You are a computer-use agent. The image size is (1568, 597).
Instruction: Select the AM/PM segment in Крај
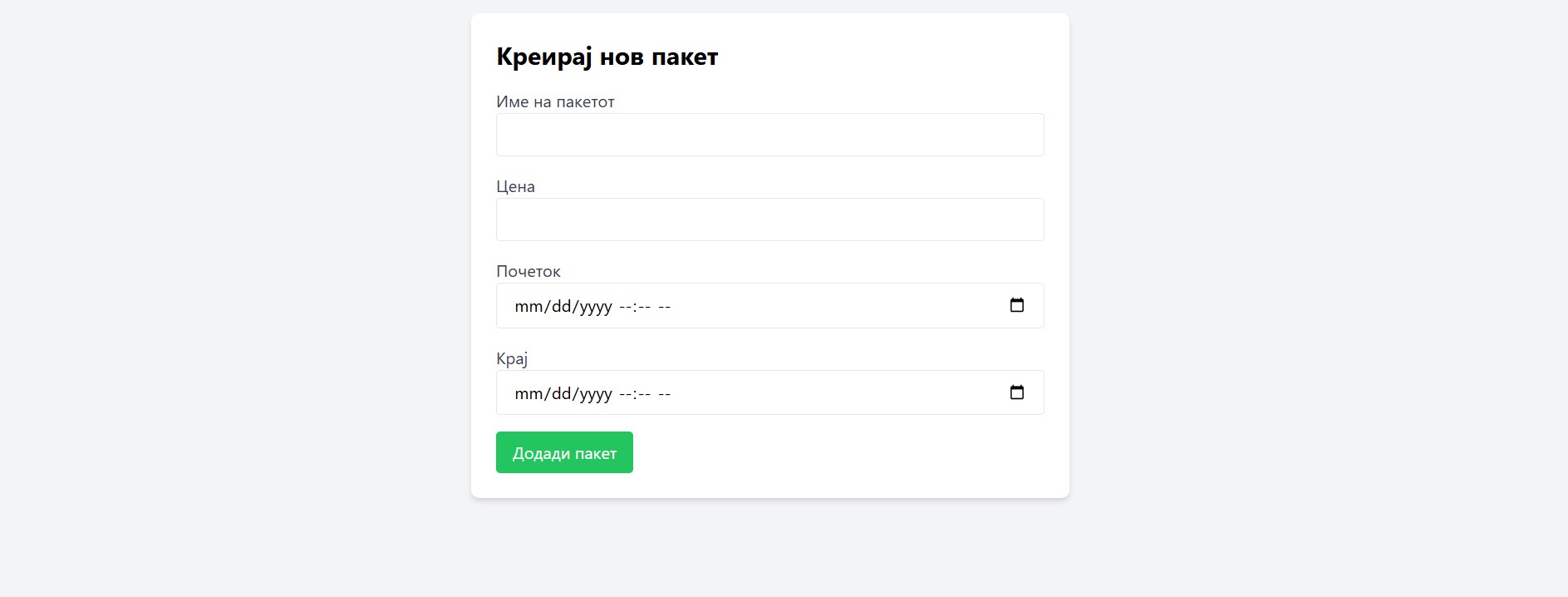[664, 393]
